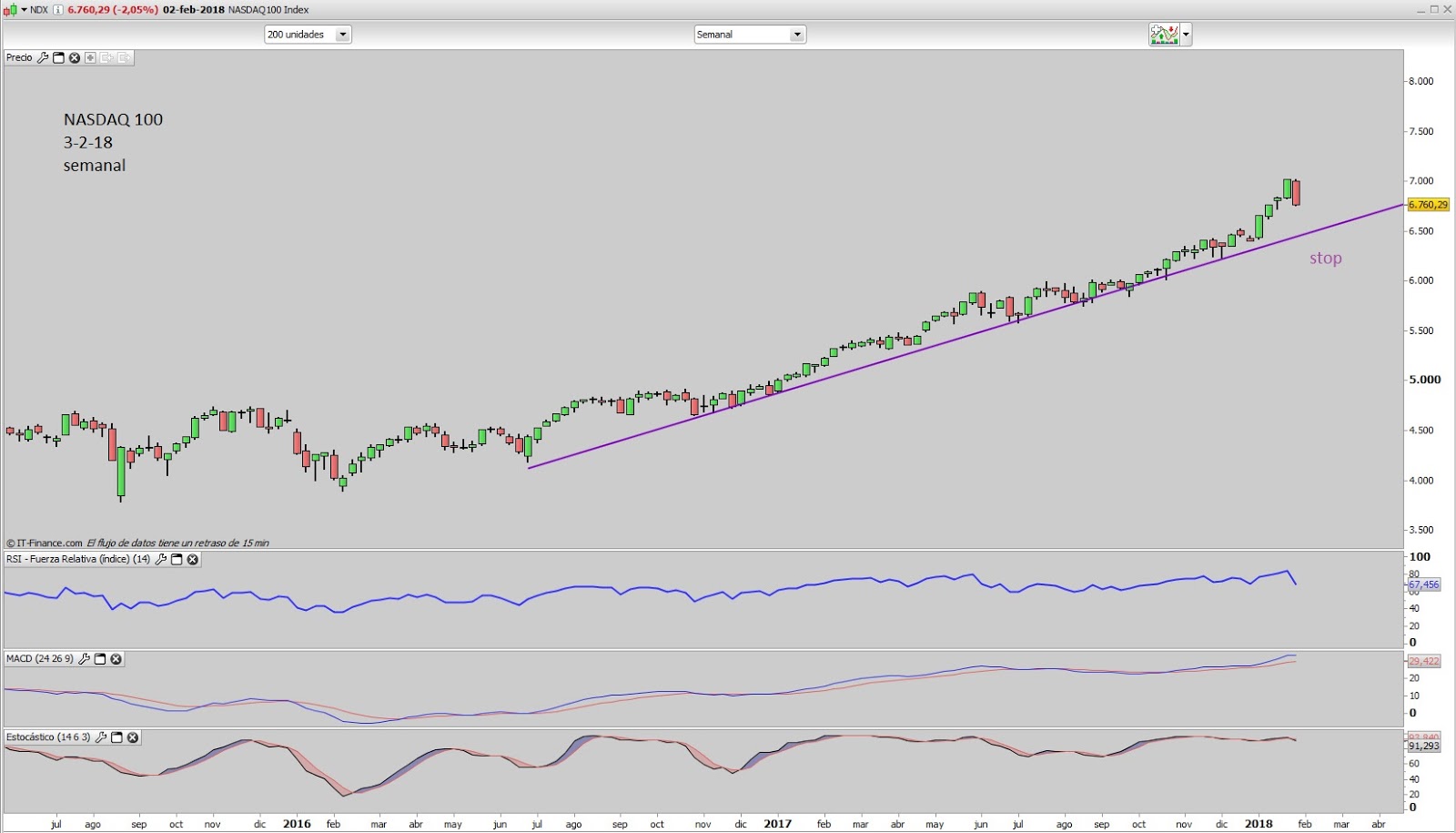Click the 2016 label on time axis
This screenshot has height=833, width=1456.
(297, 824)
